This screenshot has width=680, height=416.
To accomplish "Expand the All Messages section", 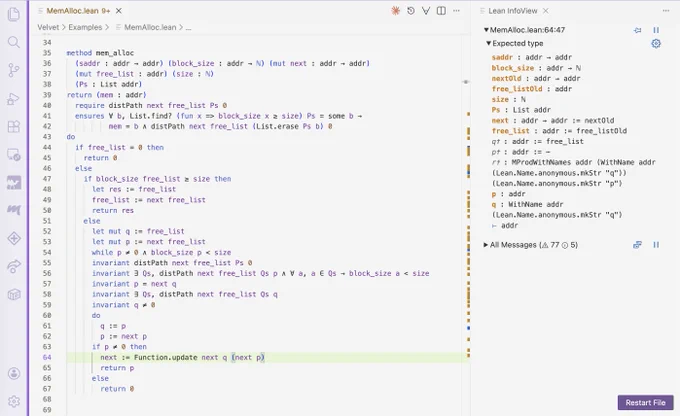I will pos(486,245).
